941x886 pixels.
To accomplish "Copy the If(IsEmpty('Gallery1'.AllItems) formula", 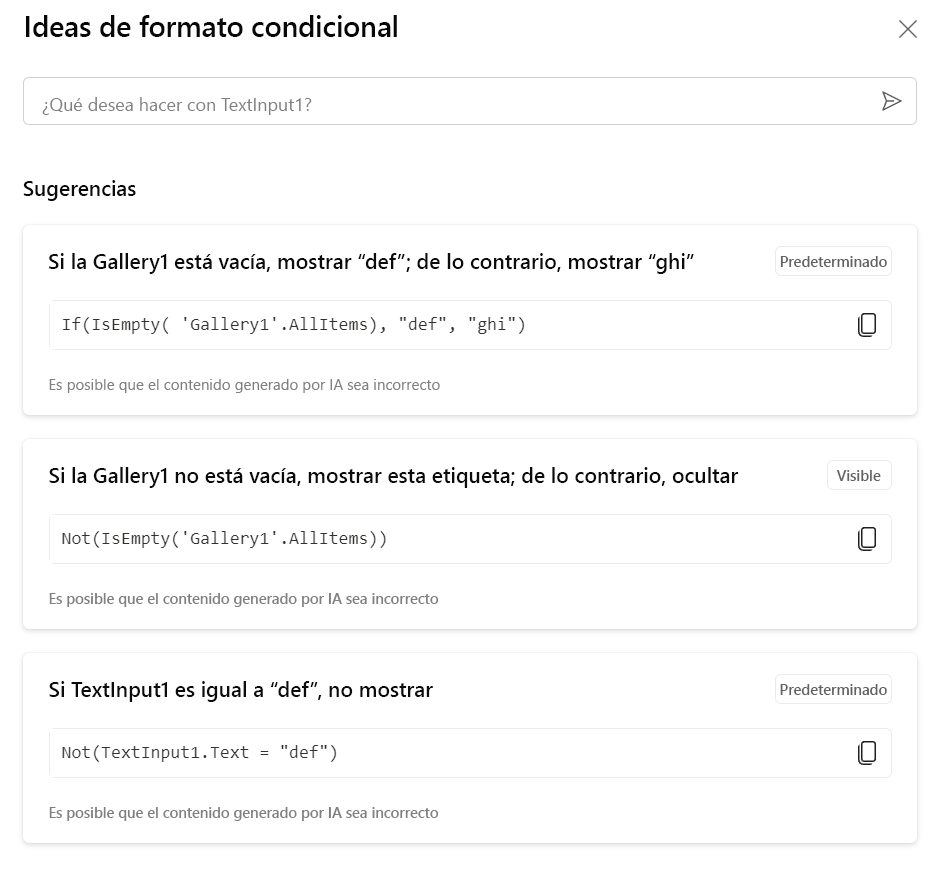I will pyautogui.click(x=867, y=325).
